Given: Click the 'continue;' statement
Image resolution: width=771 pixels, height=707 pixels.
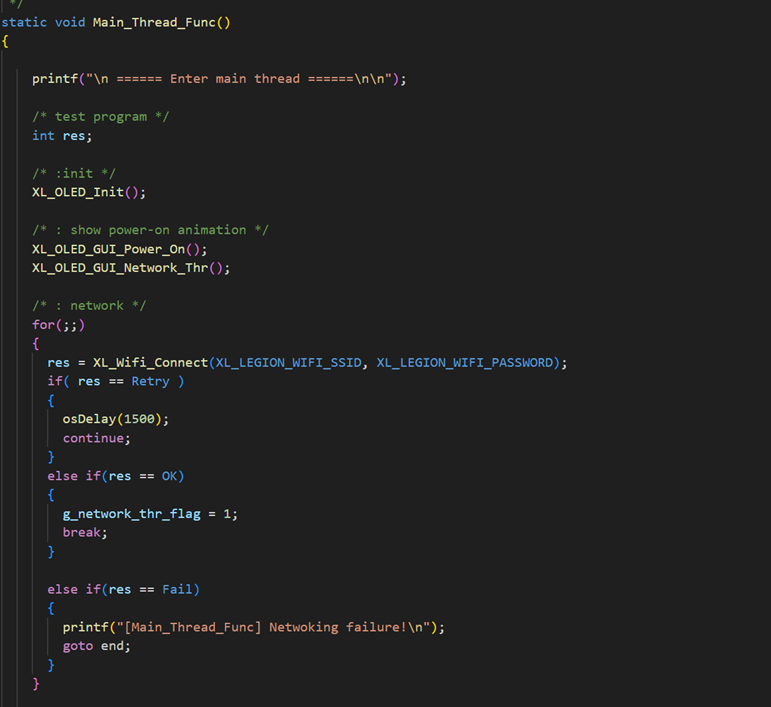Looking at the screenshot, I should [96, 439].
